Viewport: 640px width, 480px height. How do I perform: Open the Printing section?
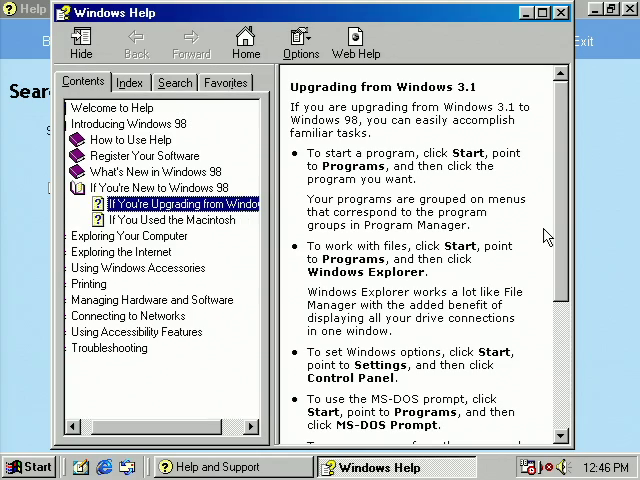[x=89, y=284]
